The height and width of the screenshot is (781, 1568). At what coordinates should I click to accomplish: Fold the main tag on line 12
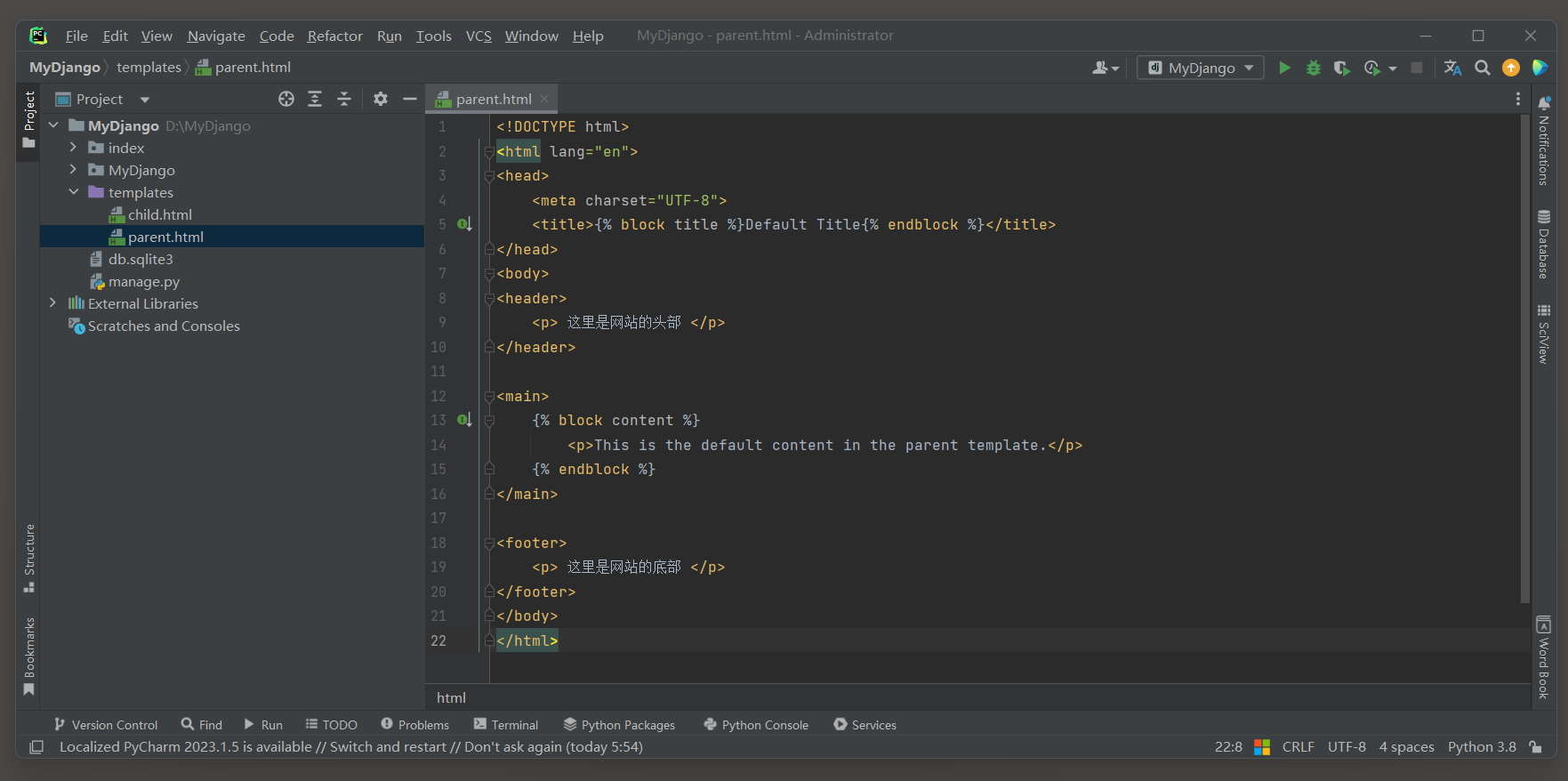tap(489, 396)
